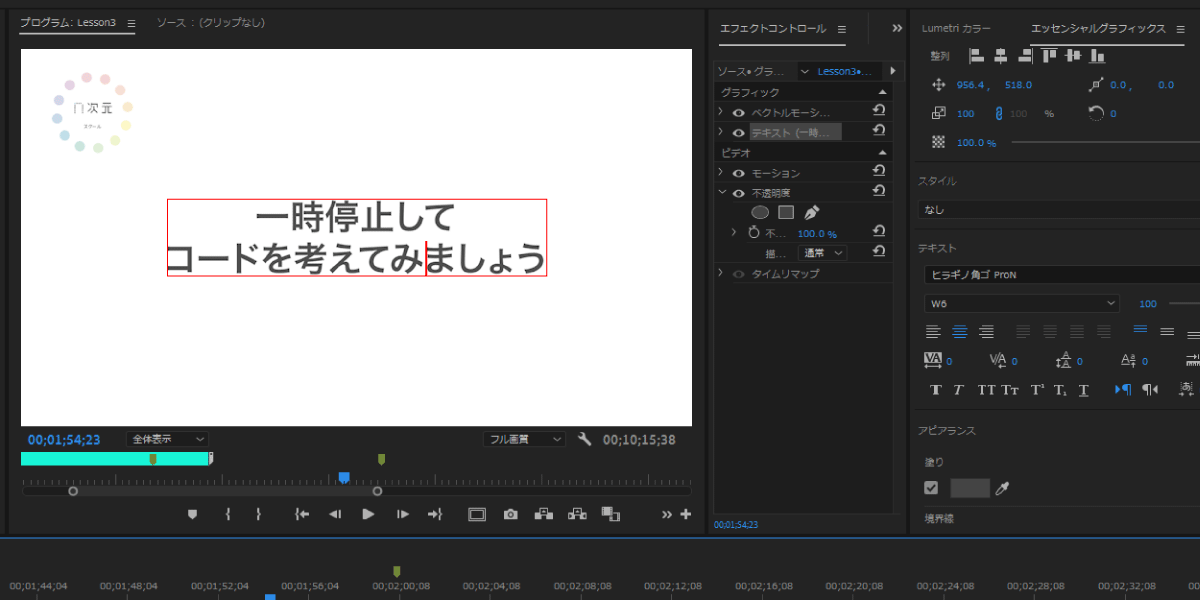Toggle the 塗り fill checkbox
This screenshot has height=600, width=1200.
[932, 488]
